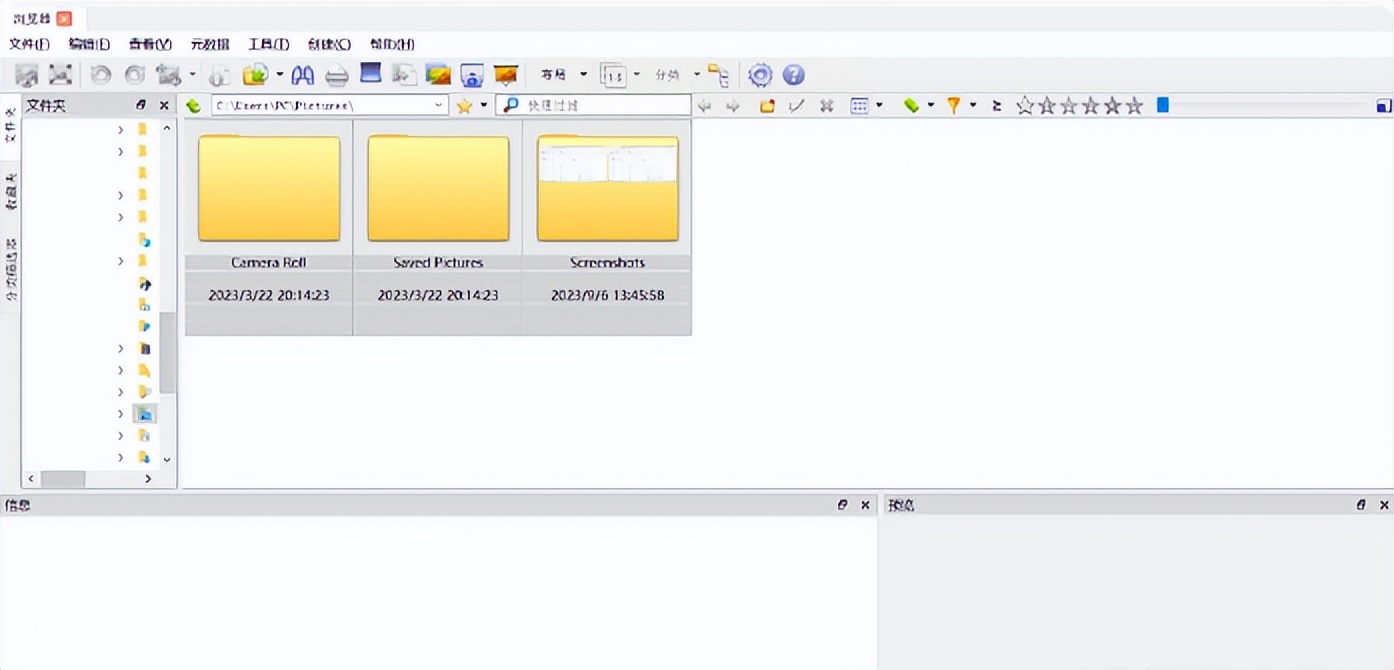
Task: Click the blue thumbnail size slider handle
Action: (x=1162, y=104)
